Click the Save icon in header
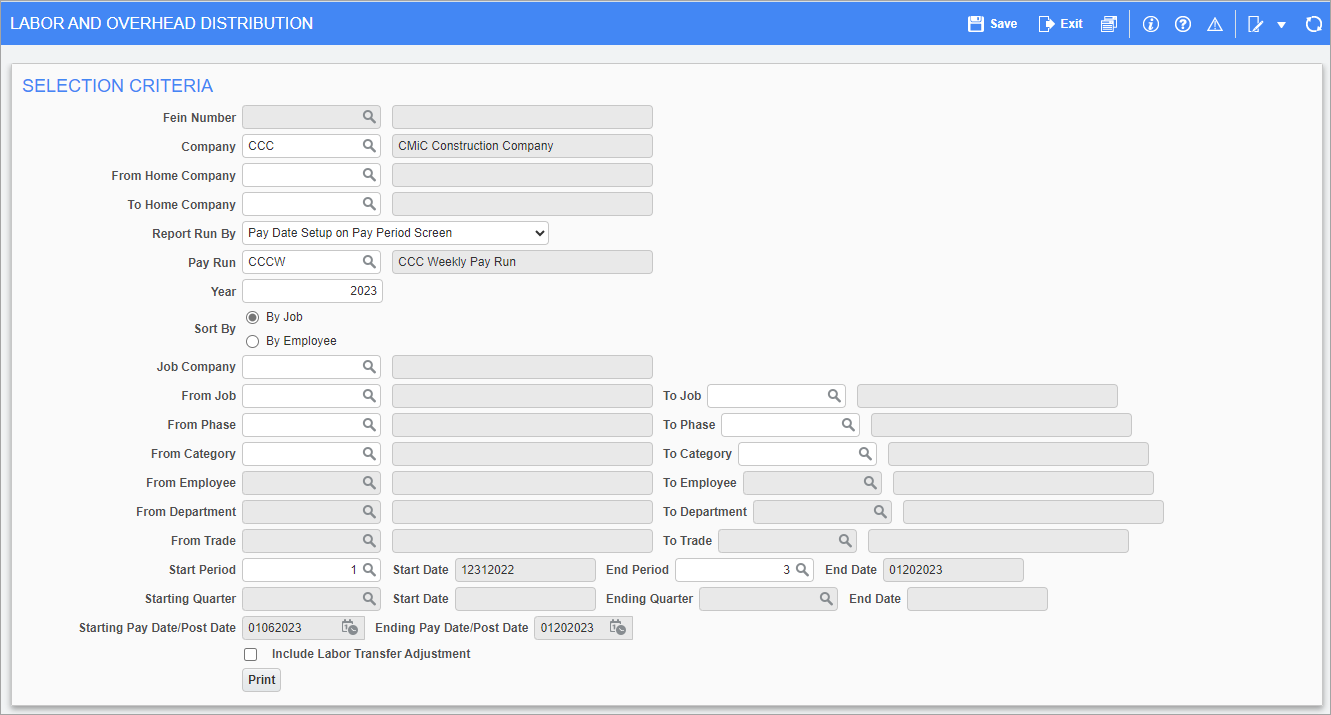 click(x=976, y=24)
